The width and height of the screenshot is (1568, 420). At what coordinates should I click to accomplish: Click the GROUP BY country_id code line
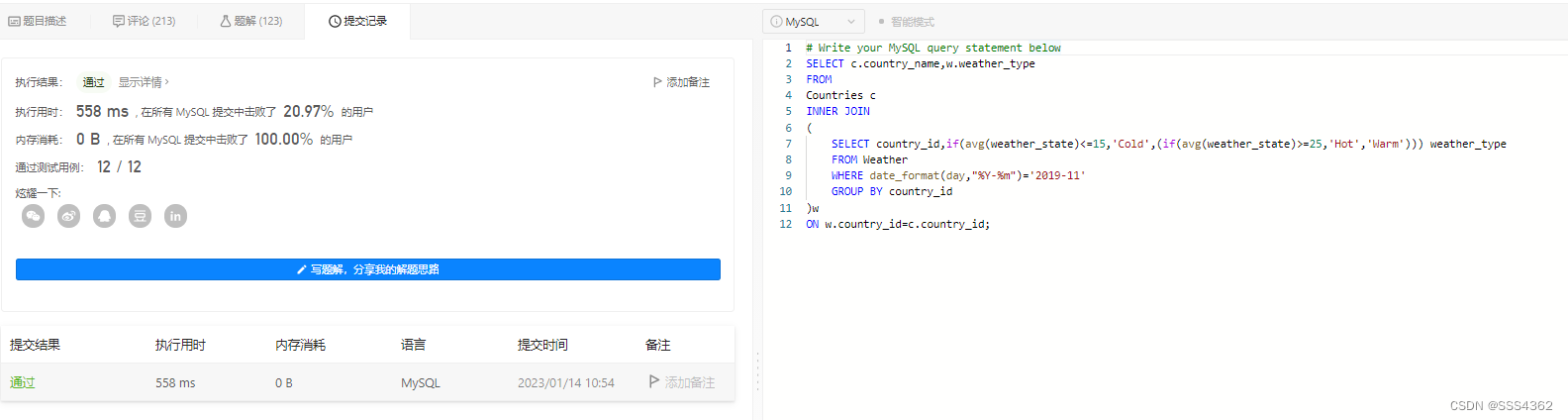click(x=892, y=191)
